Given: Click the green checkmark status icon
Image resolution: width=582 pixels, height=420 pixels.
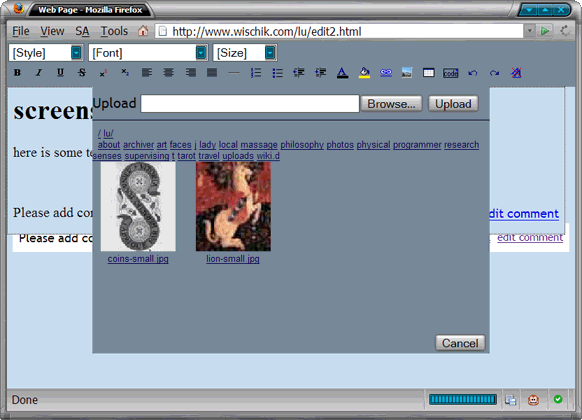Looking at the screenshot, I should [558, 399].
